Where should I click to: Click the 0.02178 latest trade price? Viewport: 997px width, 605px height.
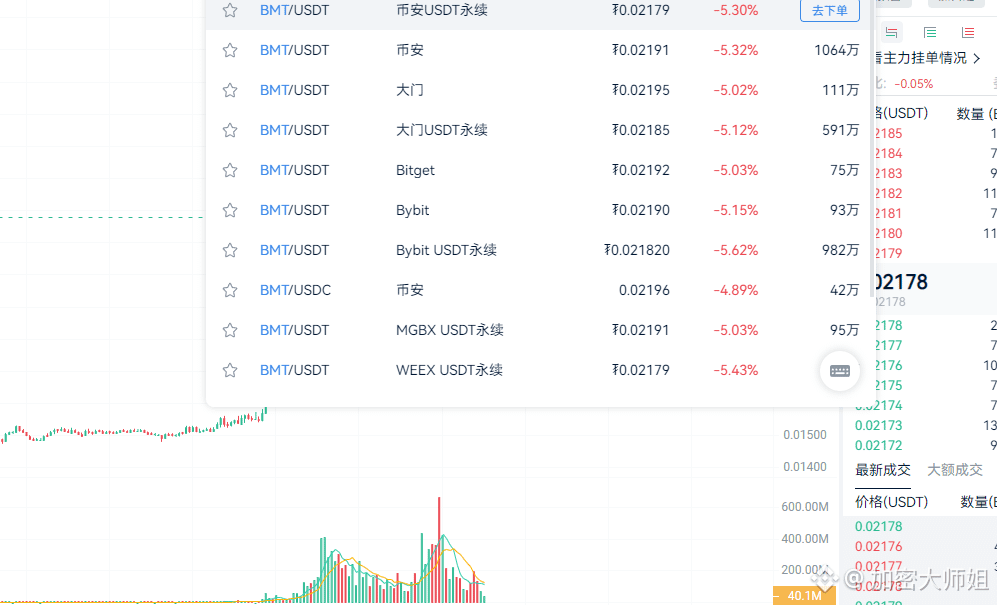tap(878, 526)
